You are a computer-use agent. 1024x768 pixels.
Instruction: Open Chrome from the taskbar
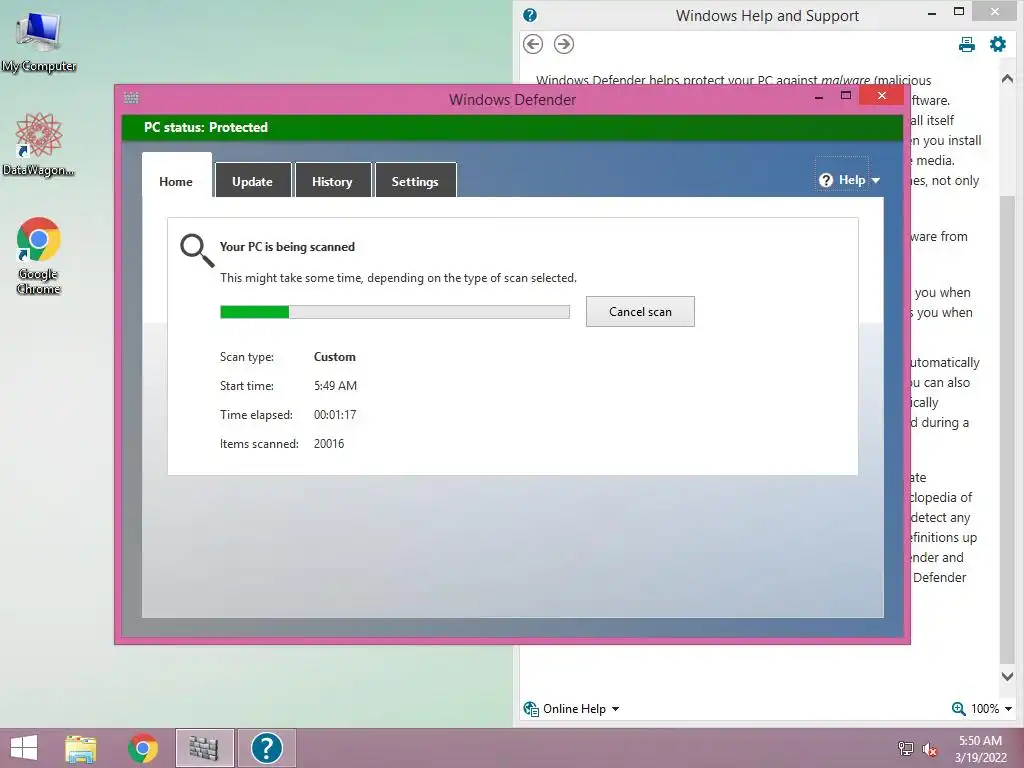(x=143, y=748)
